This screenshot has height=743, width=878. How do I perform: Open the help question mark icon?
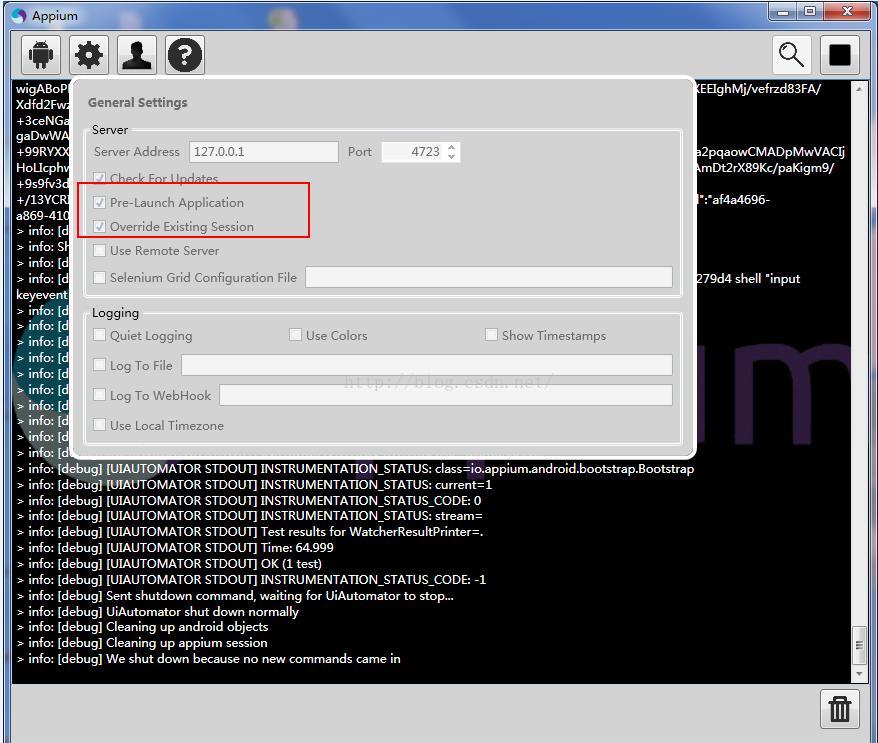[x=185, y=55]
